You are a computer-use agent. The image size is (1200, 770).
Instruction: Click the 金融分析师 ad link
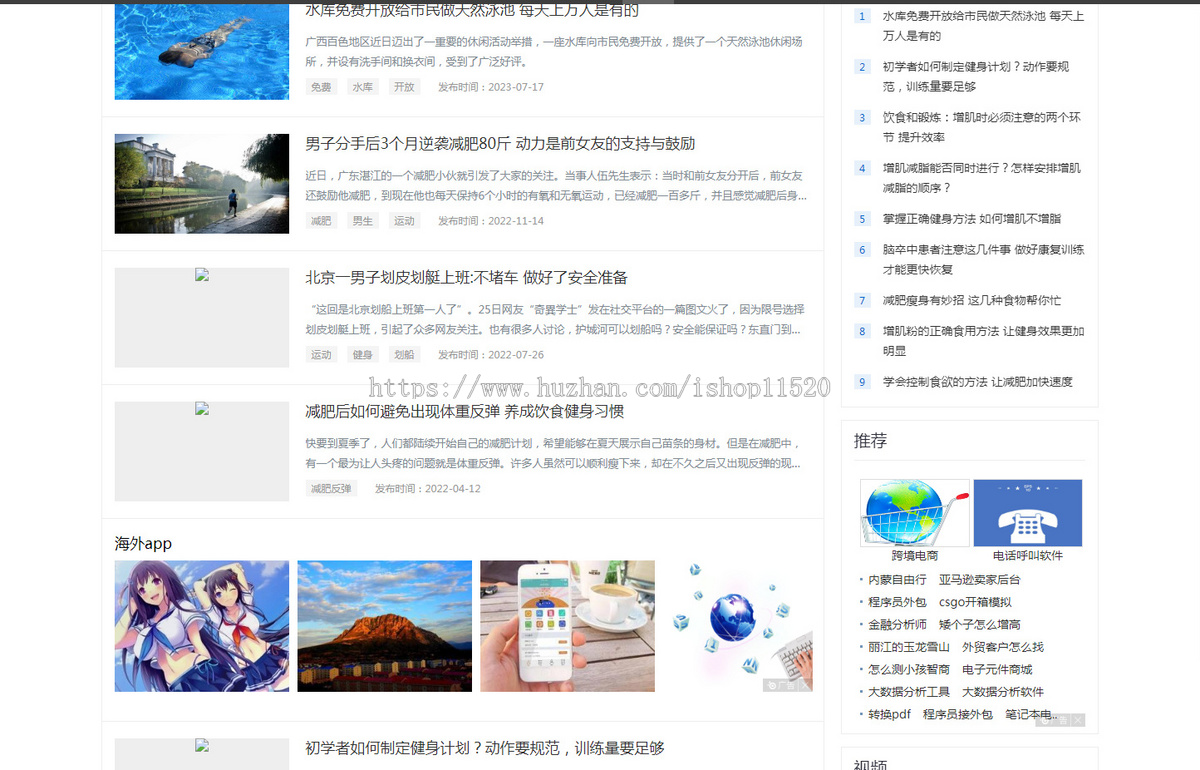[897, 625]
